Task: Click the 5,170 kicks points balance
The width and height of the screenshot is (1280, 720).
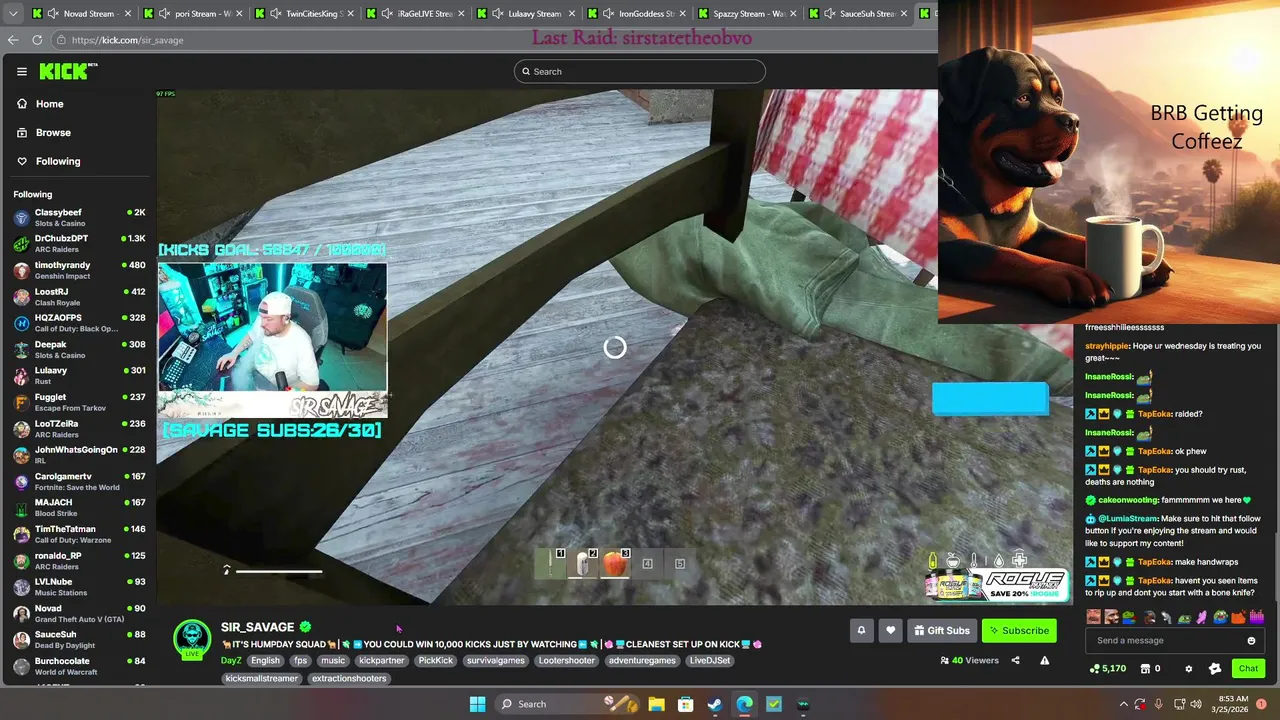Action: coord(1107,668)
